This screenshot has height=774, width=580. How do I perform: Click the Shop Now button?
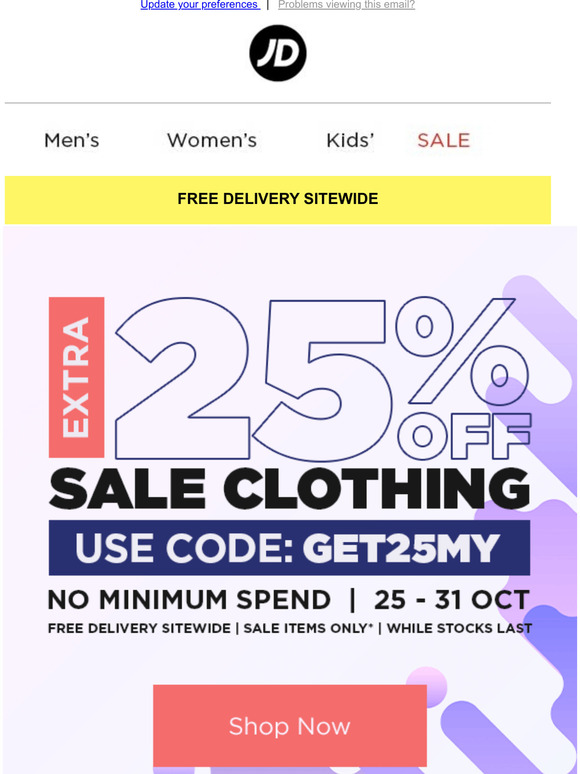pyautogui.click(x=290, y=726)
